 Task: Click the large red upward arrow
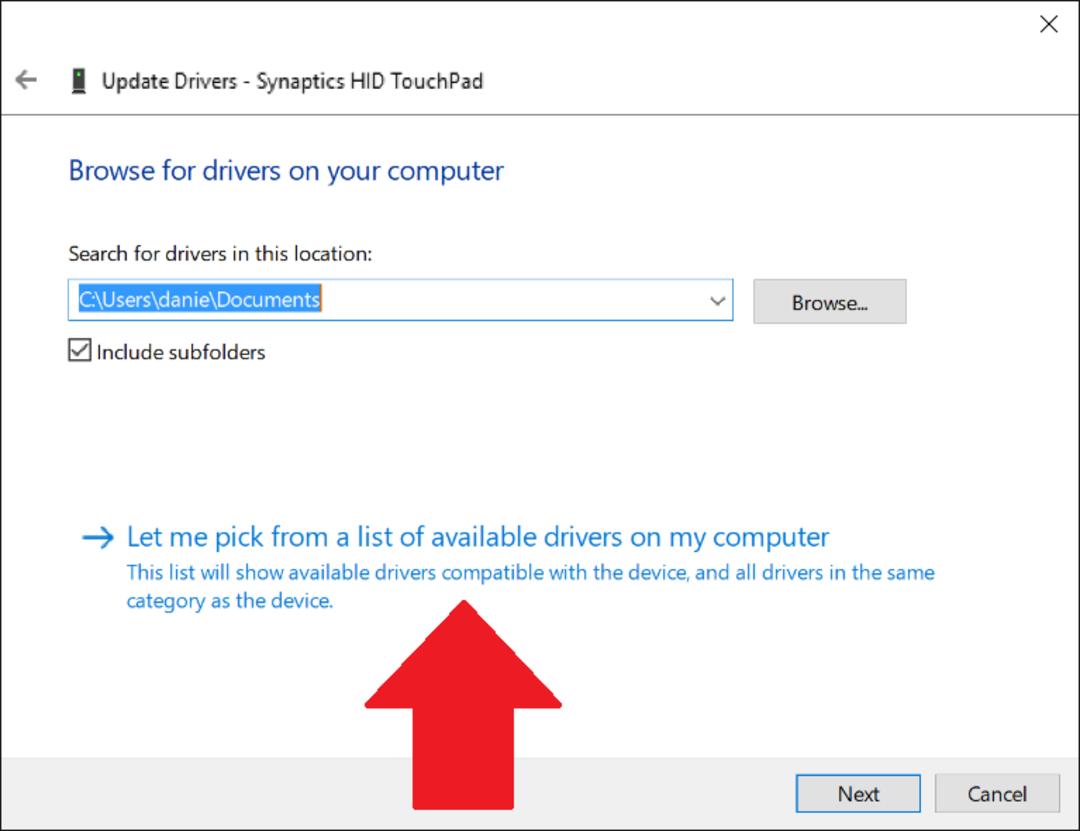pyautogui.click(x=463, y=704)
